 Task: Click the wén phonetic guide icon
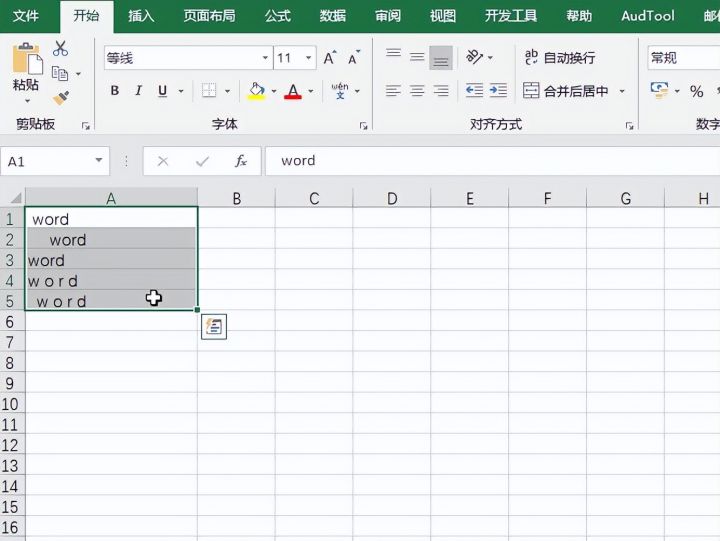340,90
